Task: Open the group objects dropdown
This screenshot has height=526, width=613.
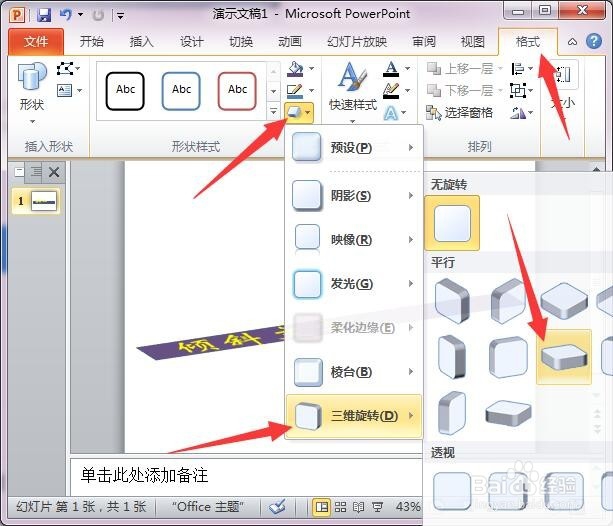Action: click(522, 91)
